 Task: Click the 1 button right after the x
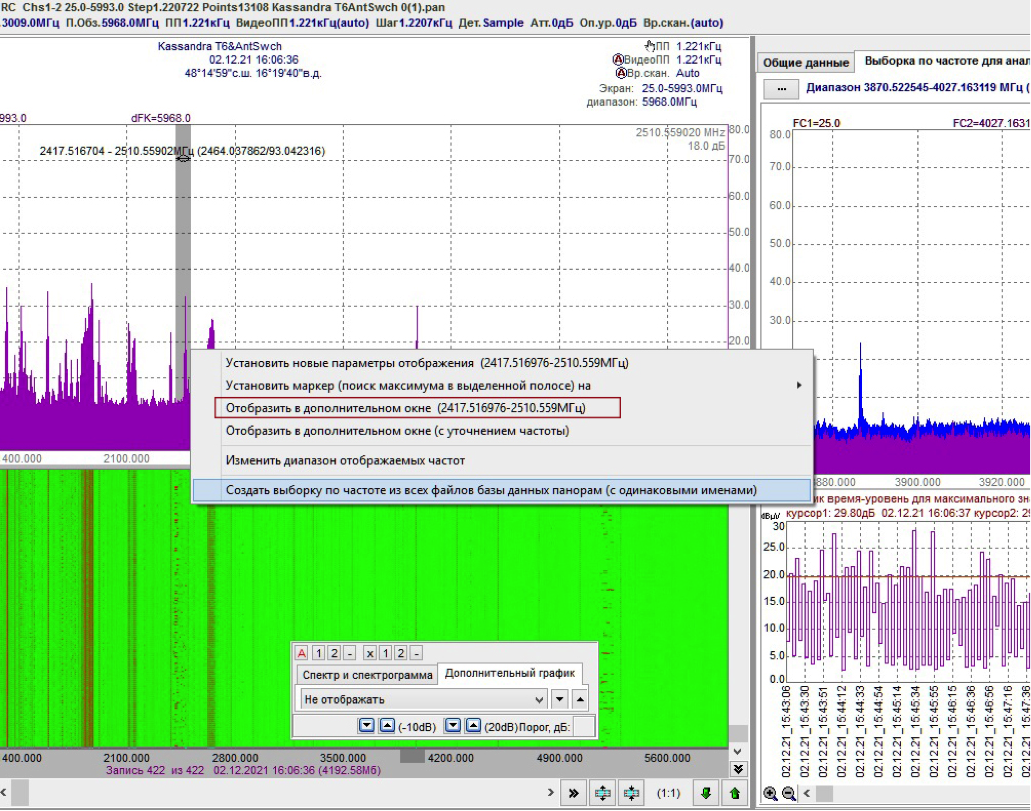385,653
